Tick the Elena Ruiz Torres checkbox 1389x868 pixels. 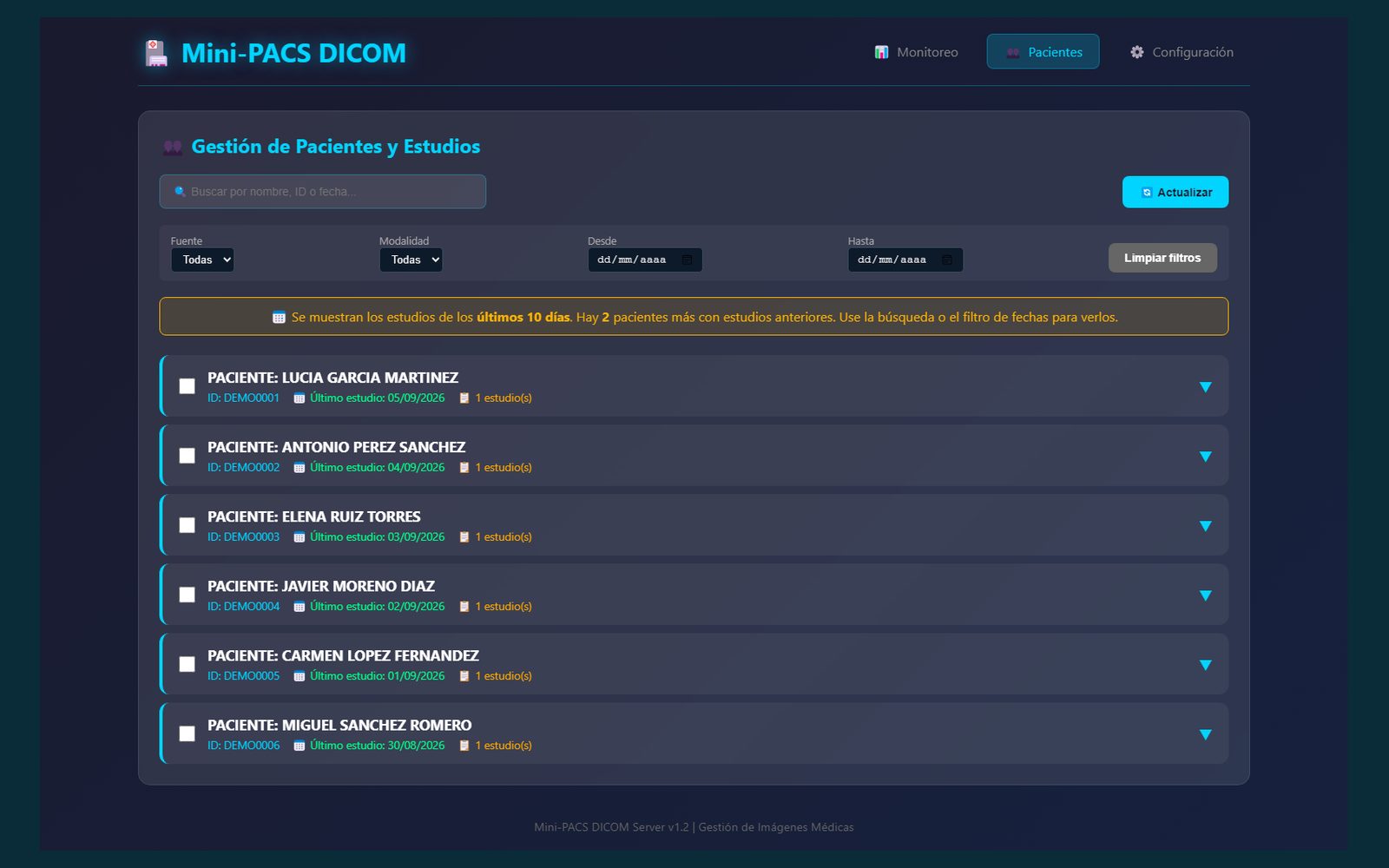[x=187, y=525]
